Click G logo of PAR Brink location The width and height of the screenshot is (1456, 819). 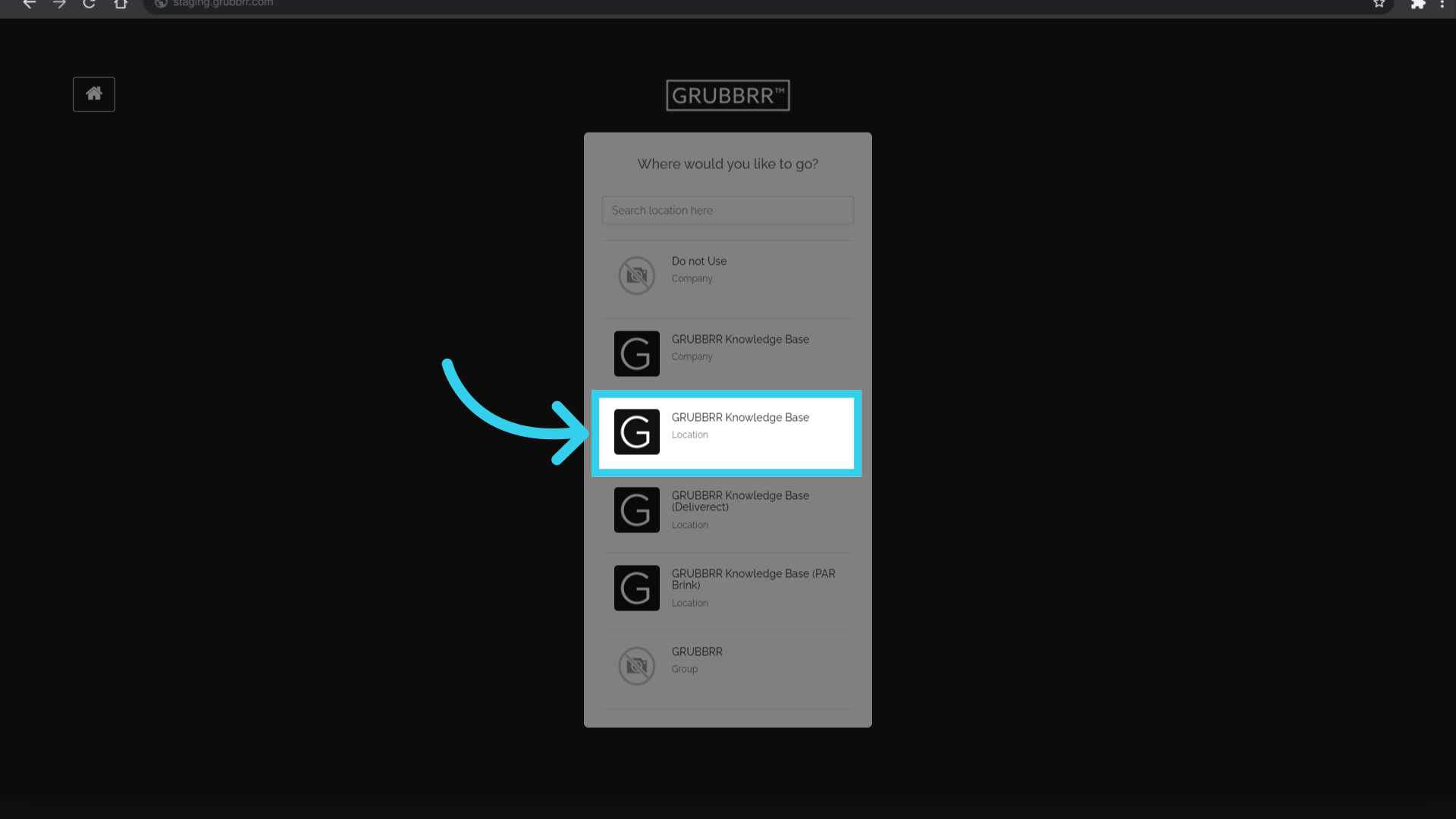point(637,588)
